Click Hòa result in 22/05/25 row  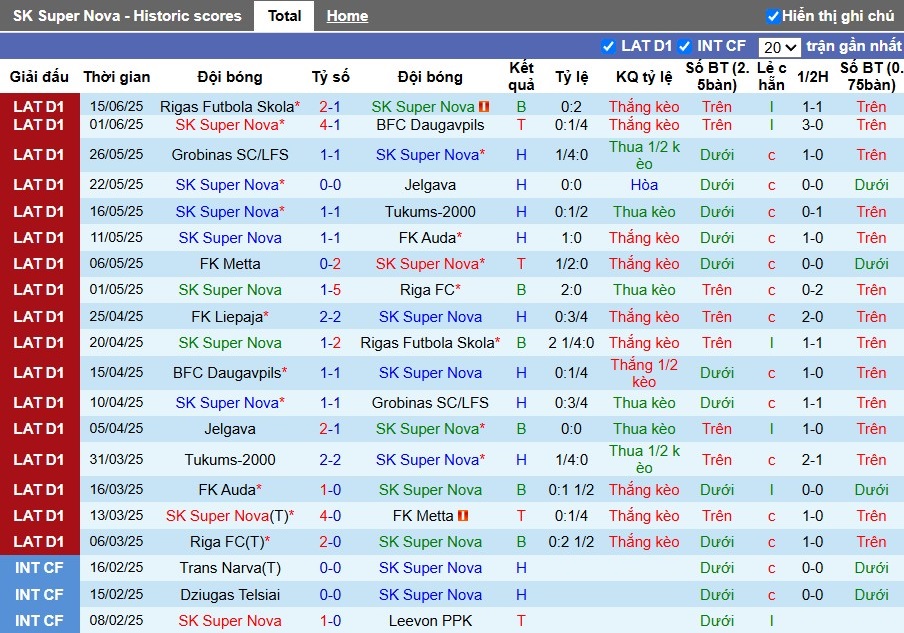[x=644, y=184]
